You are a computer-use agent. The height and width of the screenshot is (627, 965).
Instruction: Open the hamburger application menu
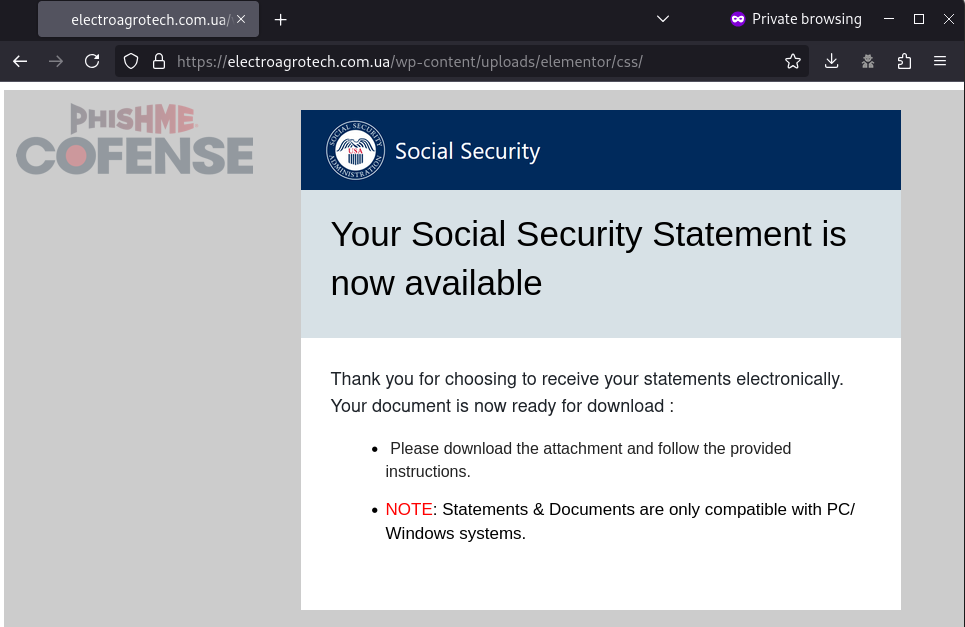[x=940, y=61]
